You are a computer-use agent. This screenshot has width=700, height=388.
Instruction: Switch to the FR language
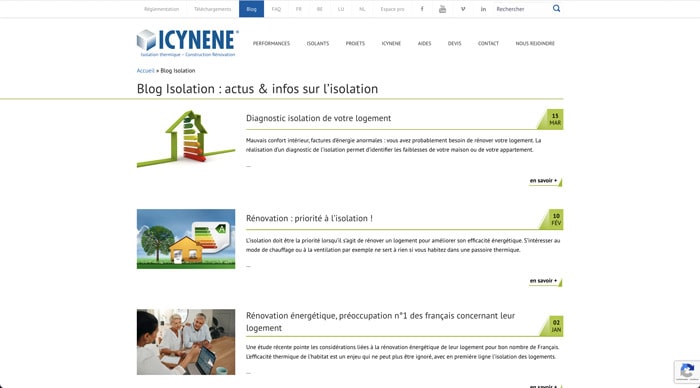pyautogui.click(x=299, y=9)
